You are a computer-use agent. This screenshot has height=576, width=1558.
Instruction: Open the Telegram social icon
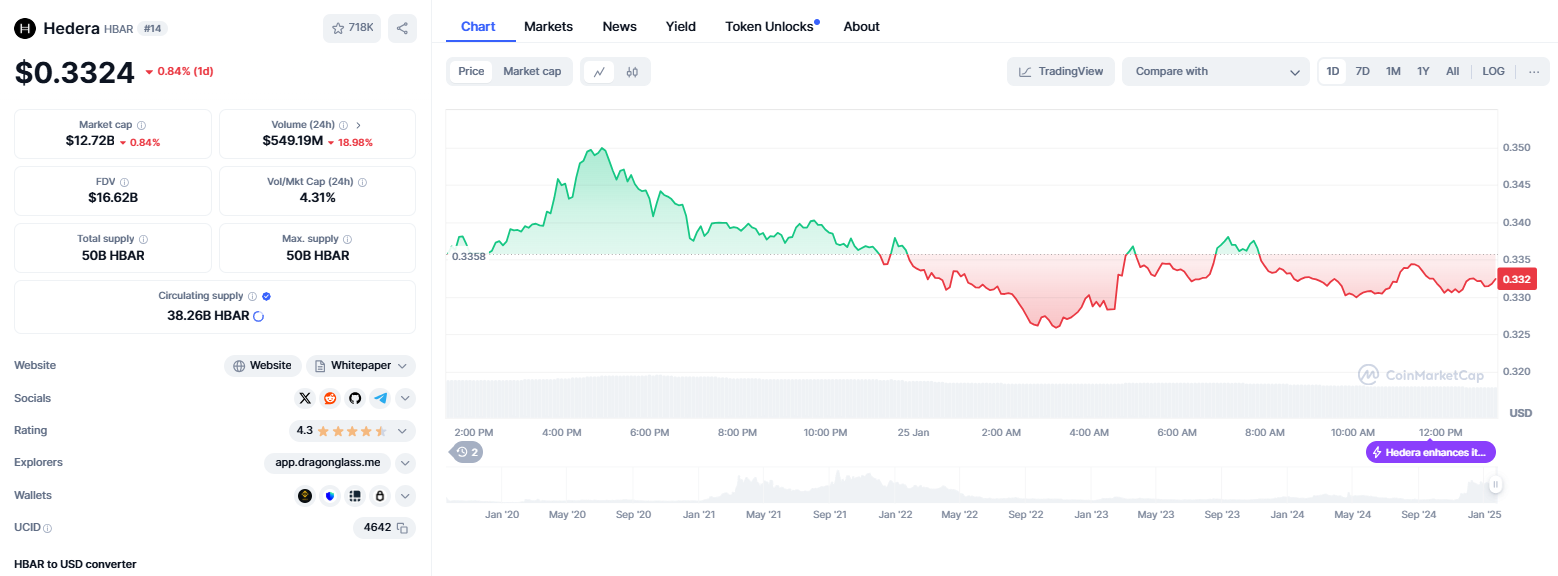click(380, 398)
